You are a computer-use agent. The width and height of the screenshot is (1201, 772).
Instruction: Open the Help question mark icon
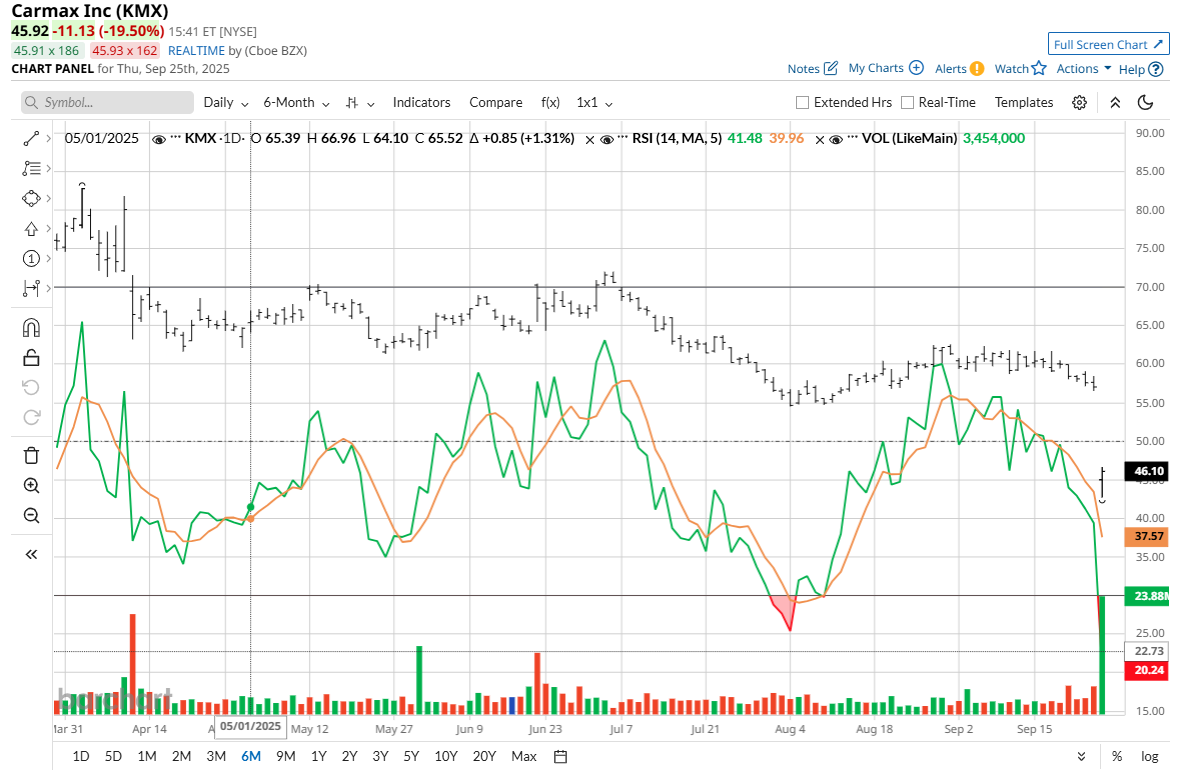point(1156,69)
